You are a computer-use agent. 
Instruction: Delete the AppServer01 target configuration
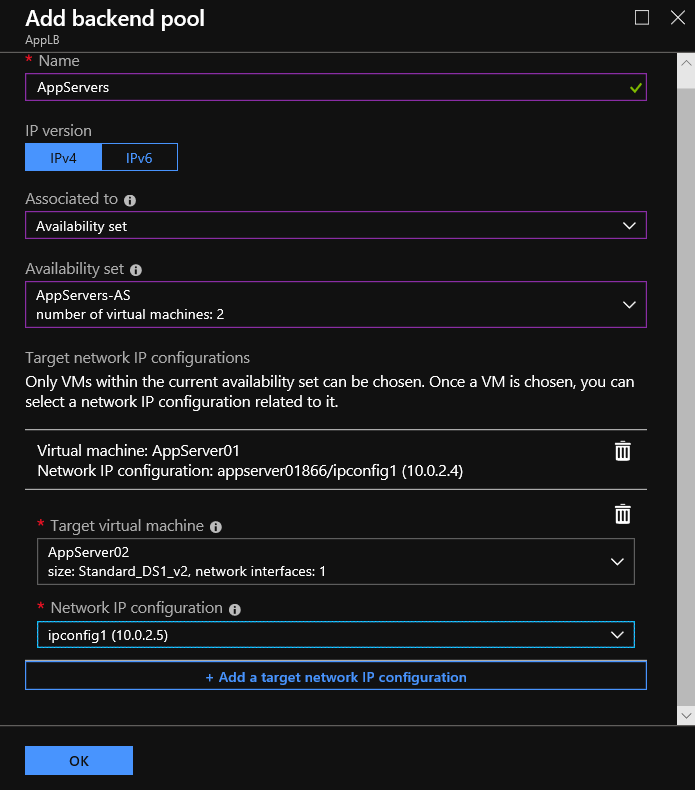click(622, 451)
